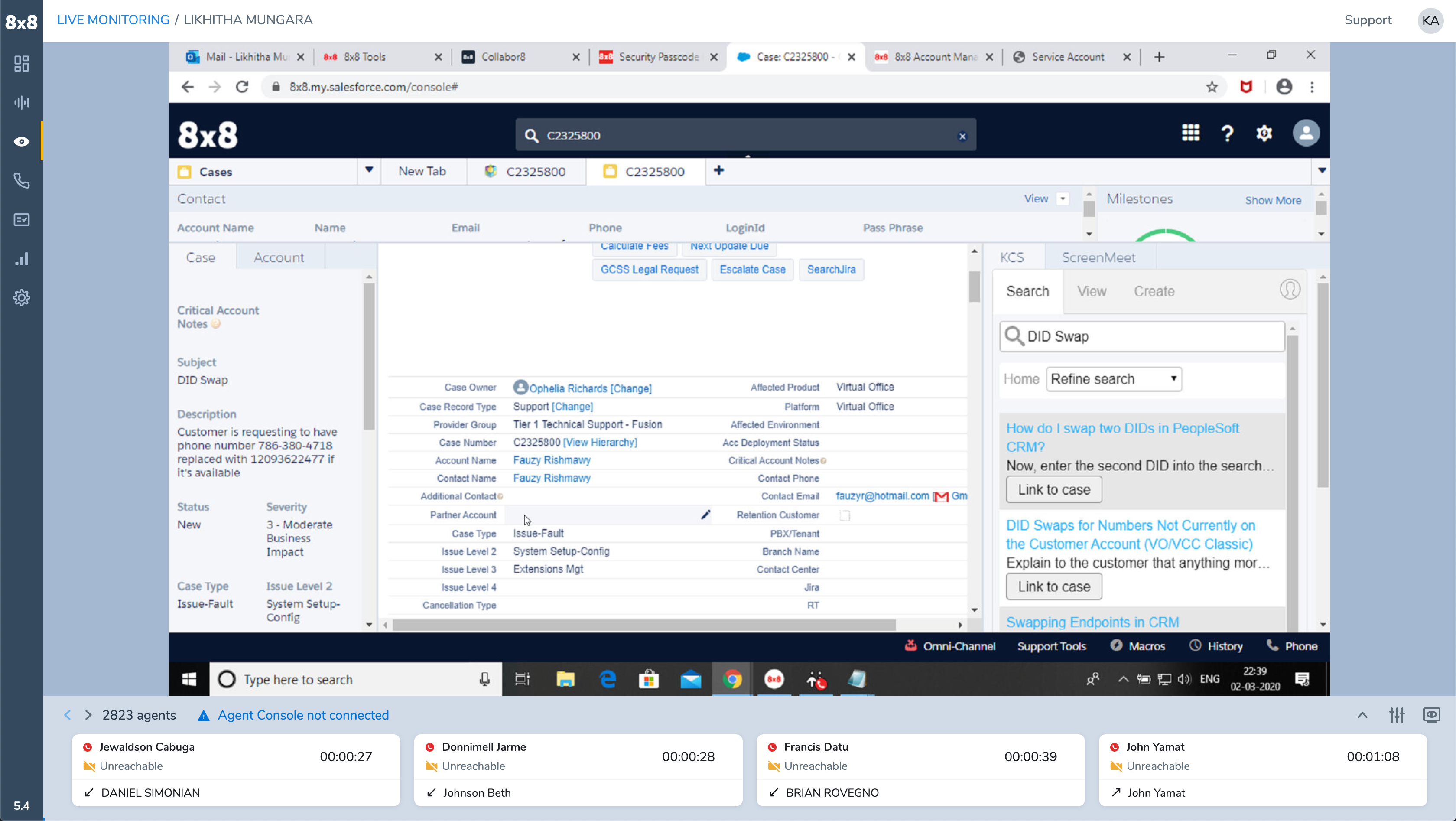Image resolution: width=1456 pixels, height=821 pixels.
Task: Go to next agents page arrow
Action: click(x=88, y=715)
